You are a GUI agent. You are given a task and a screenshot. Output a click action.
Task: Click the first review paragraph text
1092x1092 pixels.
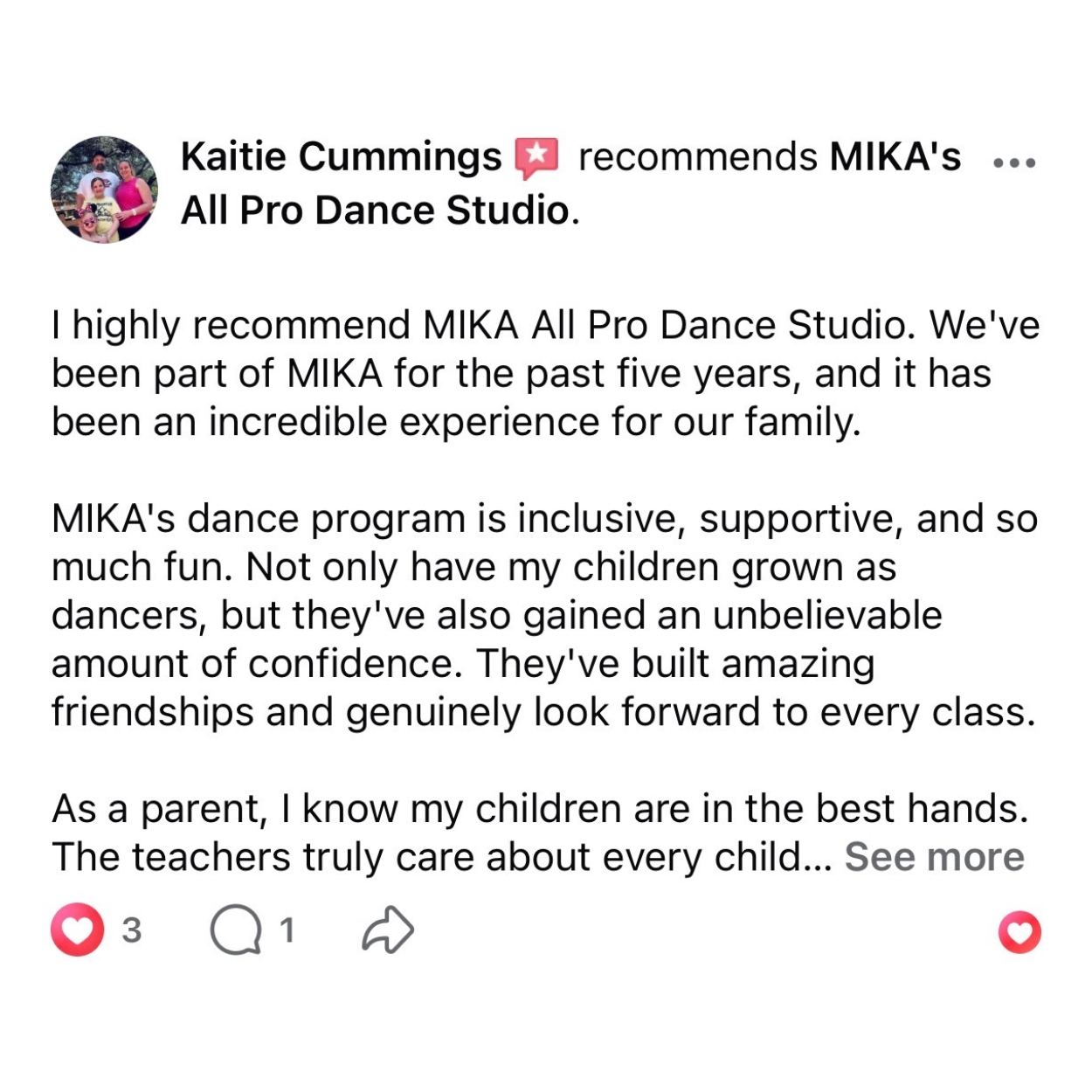click(545, 374)
